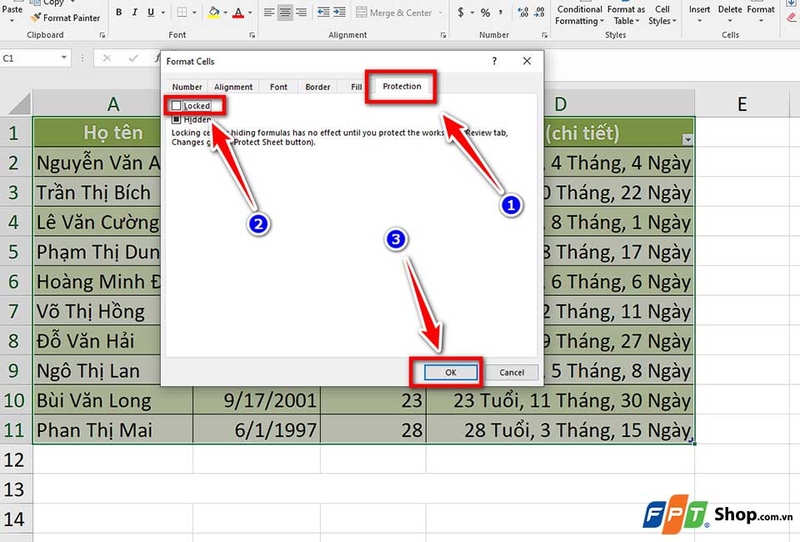Image resolution: width=800 pixels, height=542 pixels.
Task: Open Format cells ribbon menu
Action: [x=761, y=14]
